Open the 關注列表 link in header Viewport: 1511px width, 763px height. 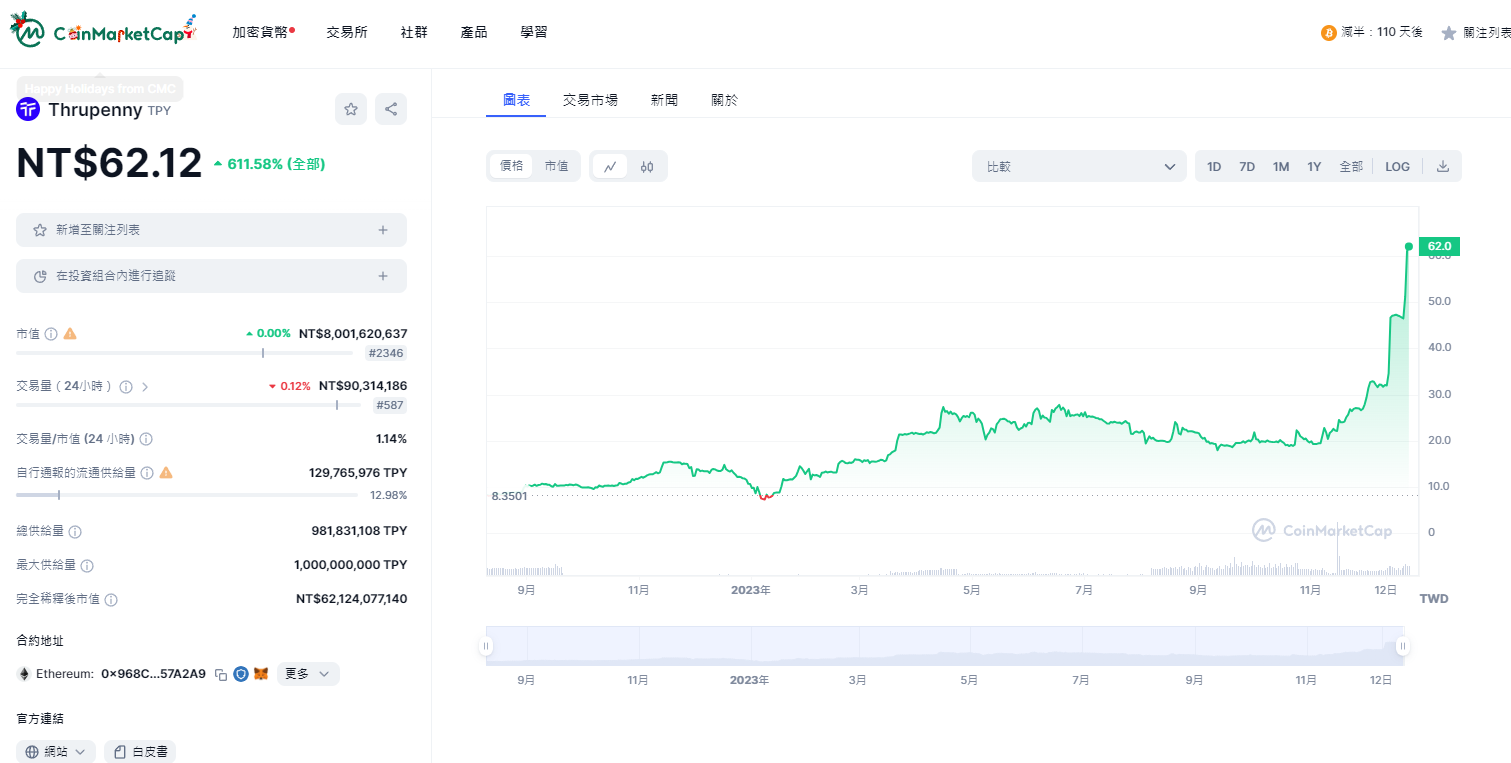click(x=1486, y=33)
